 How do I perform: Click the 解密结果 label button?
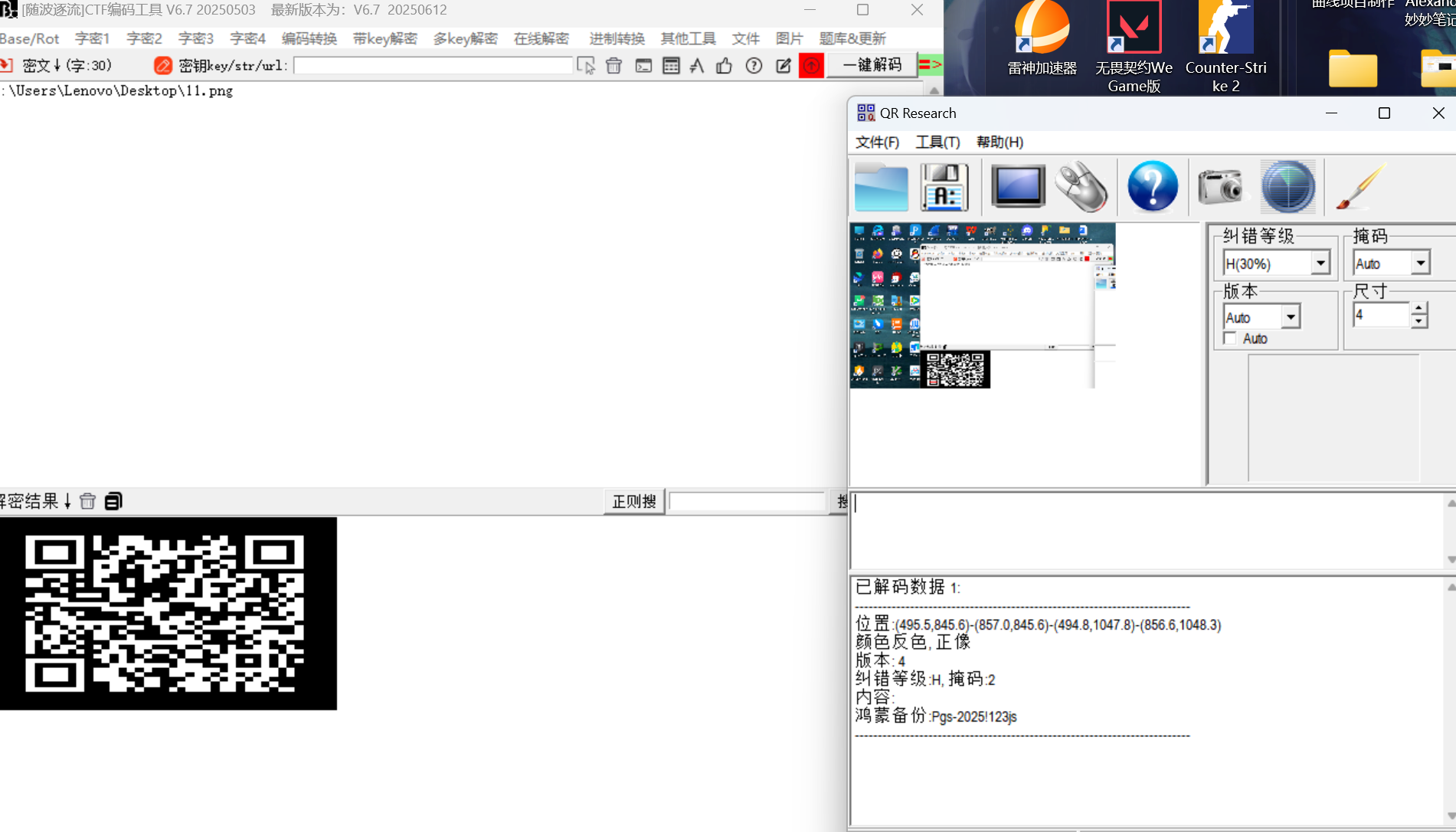coord(36,501)
